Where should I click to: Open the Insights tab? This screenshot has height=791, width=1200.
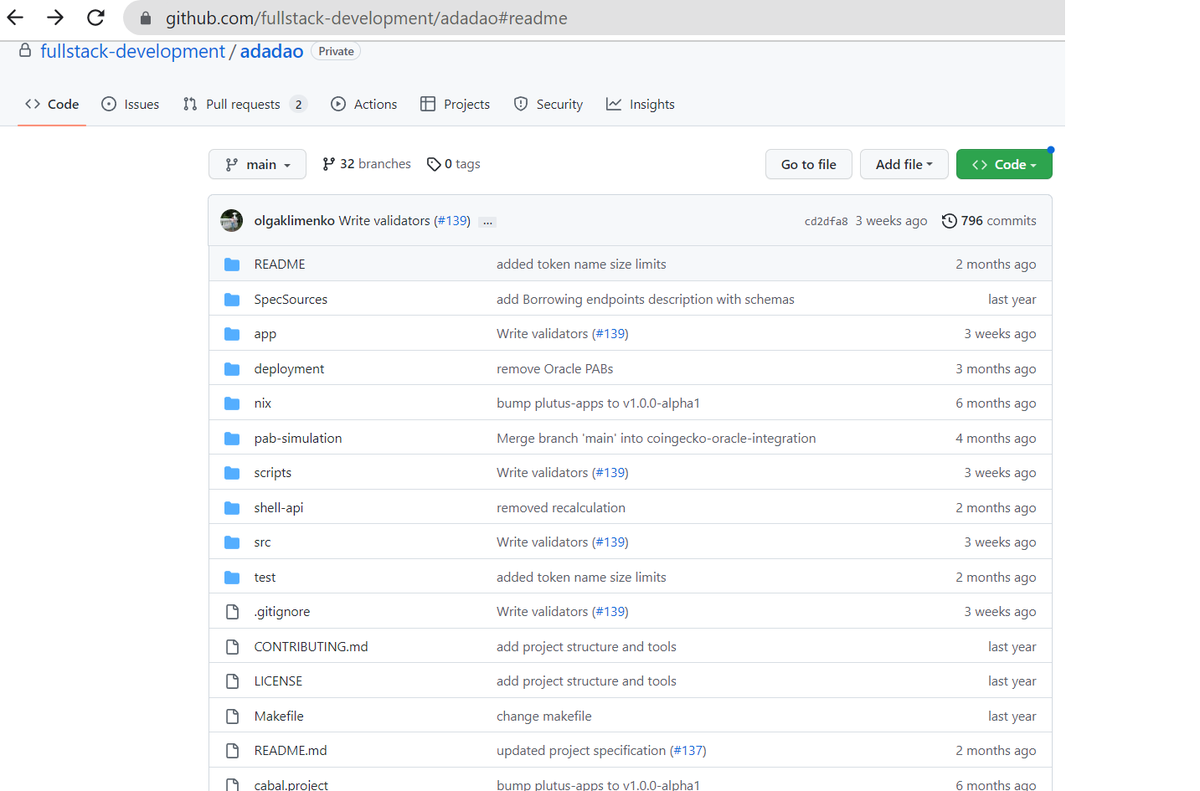(x=640, y=104)
